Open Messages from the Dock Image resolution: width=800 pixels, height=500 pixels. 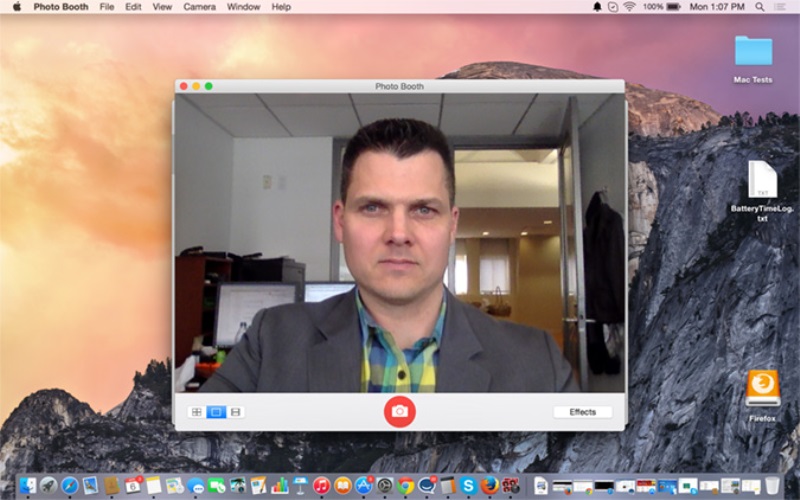196,485
